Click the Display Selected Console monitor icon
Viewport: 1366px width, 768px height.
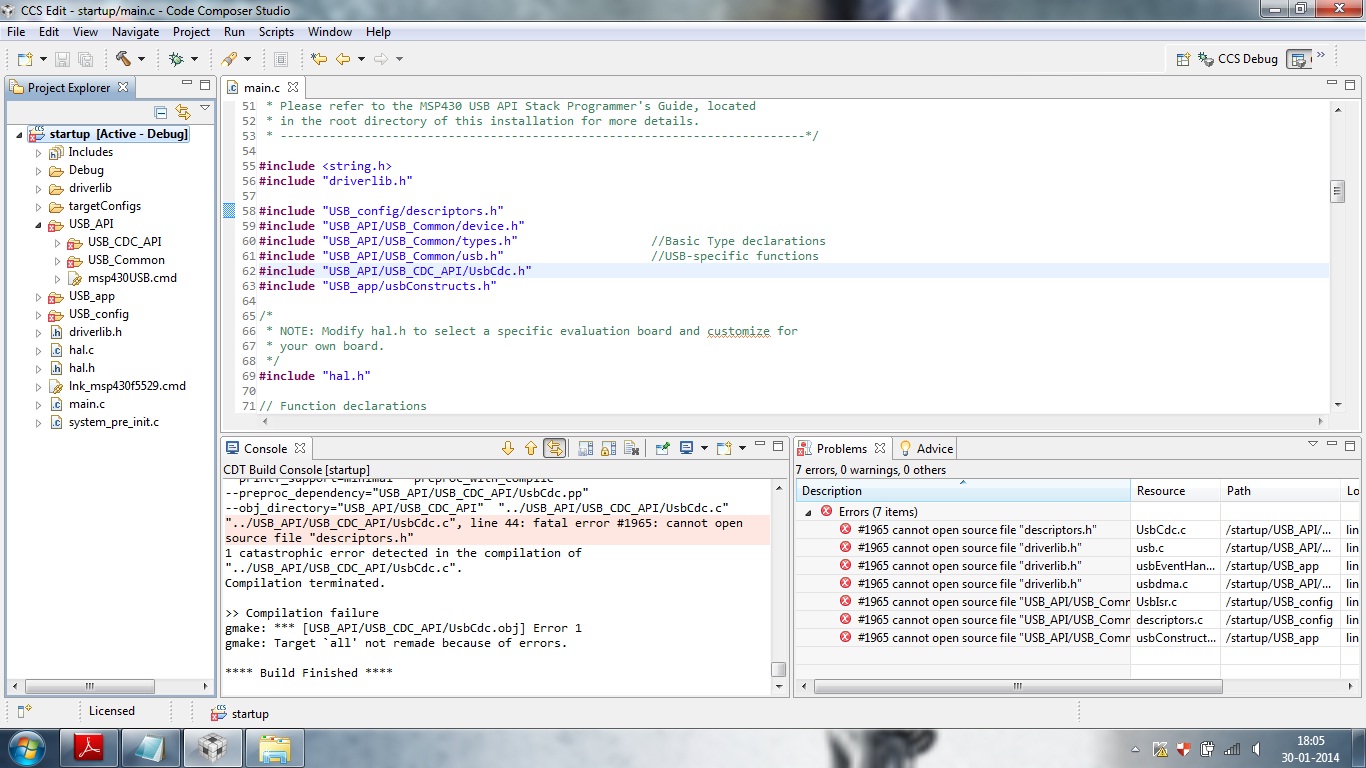687,448
